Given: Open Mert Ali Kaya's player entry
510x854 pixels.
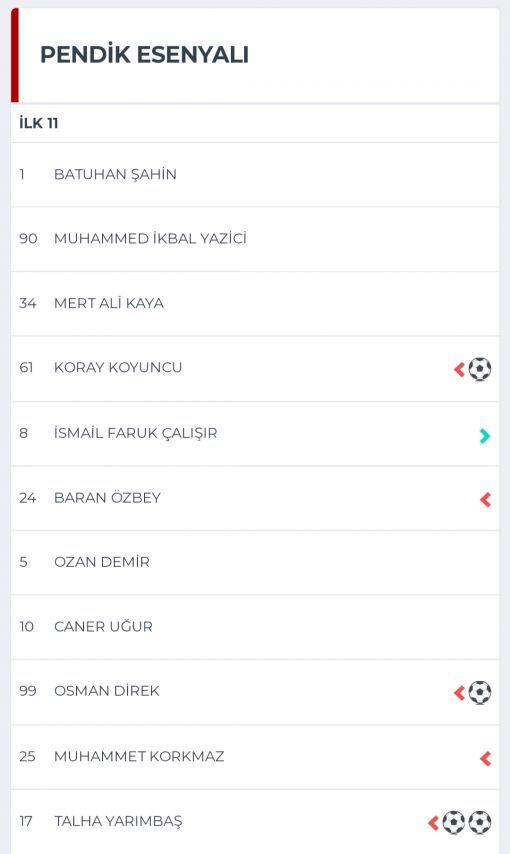Looking at the screenshot, I should pos(255,303).
